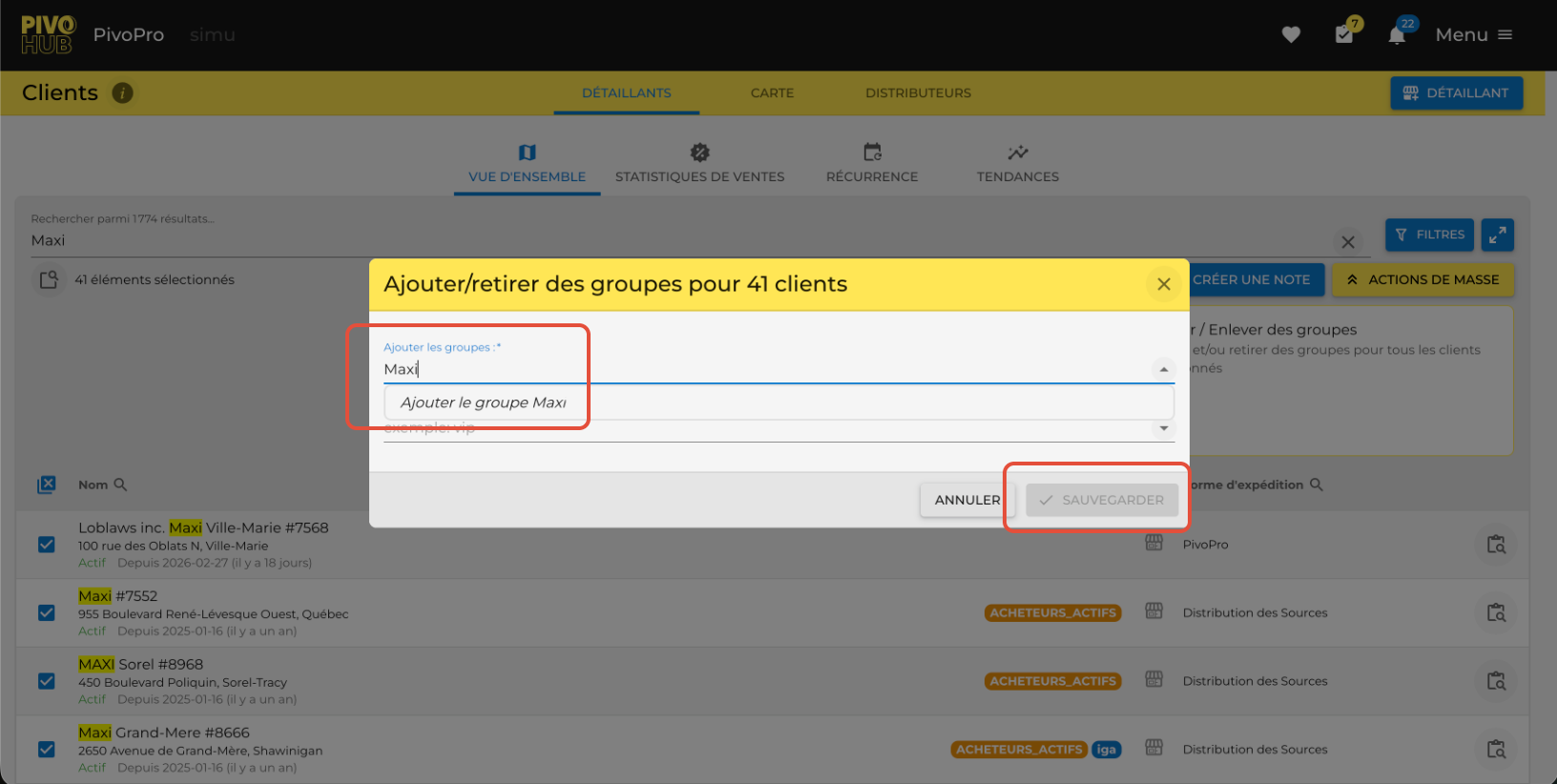The width and height of the screenshot is (1557, 784).
Task: Open the Menu hamburger
Action: [1474, 35]
